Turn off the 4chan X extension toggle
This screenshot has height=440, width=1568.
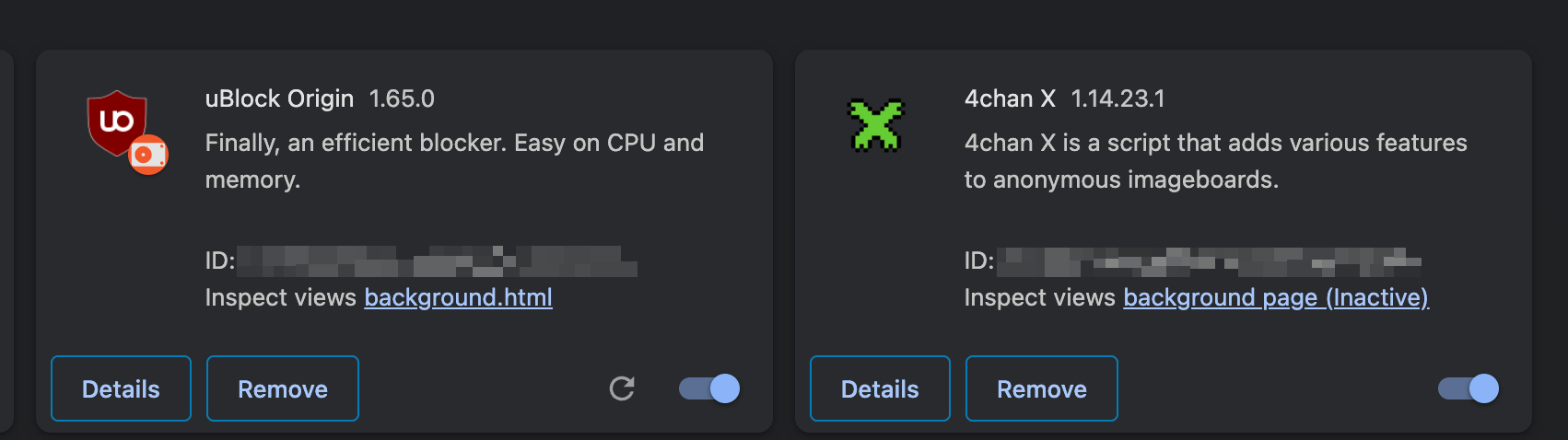pyautogui.click(x=1469, y=388)
